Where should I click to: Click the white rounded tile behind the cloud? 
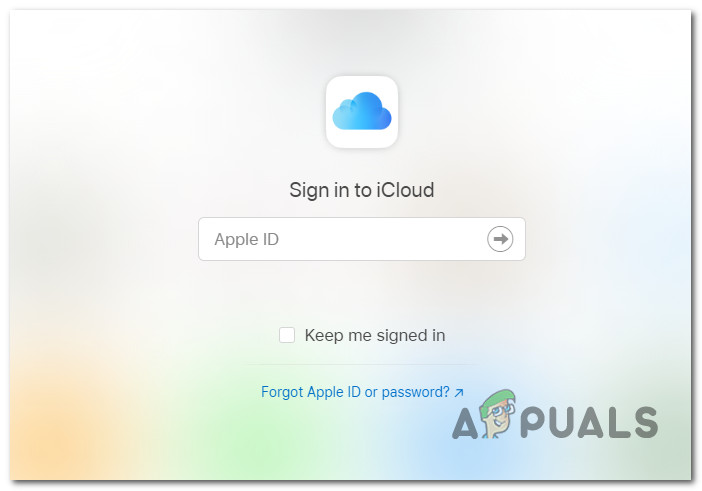click(x=362, y=112)
